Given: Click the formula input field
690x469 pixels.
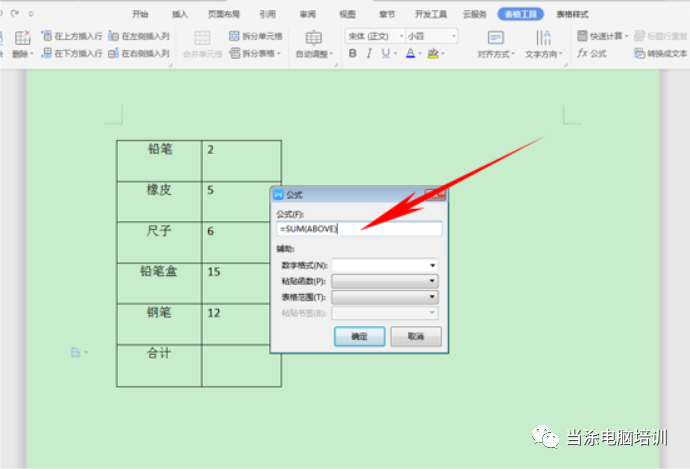Looking at the screenshot, I should tap(359, 229).
